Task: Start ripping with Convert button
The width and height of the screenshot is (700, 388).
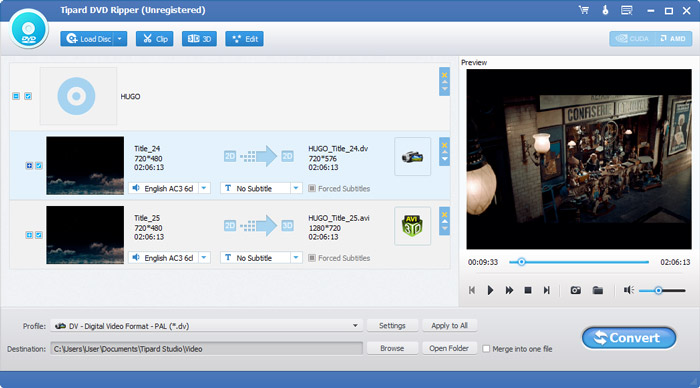Action: pyautogui.click(x=629, y=338)
